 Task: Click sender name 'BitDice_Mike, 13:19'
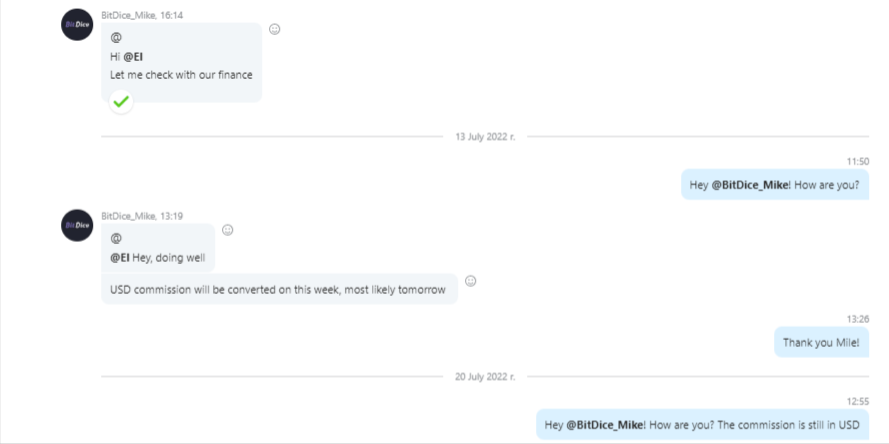tap(142, 216)
